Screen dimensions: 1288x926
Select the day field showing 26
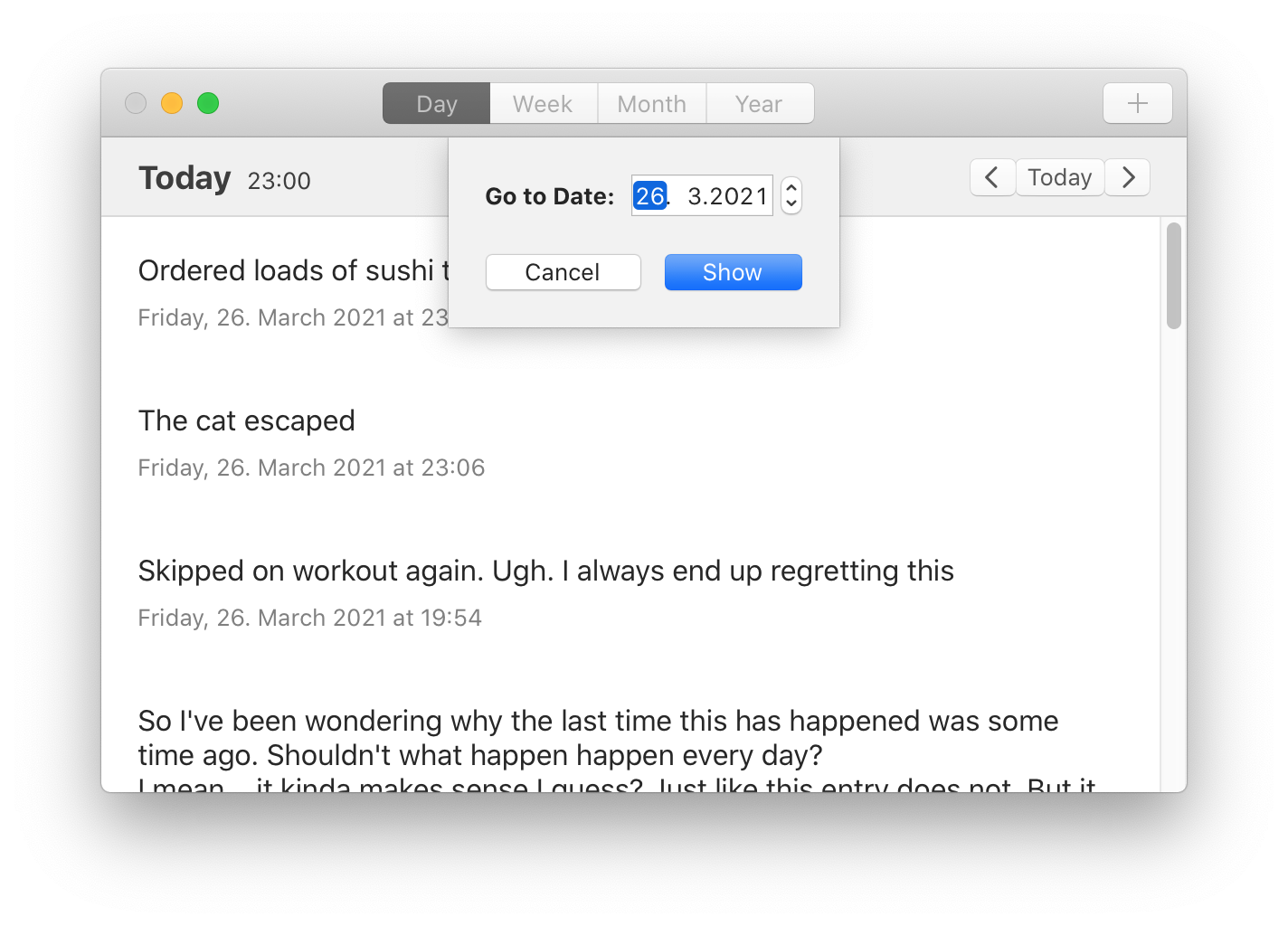(649, 195)
